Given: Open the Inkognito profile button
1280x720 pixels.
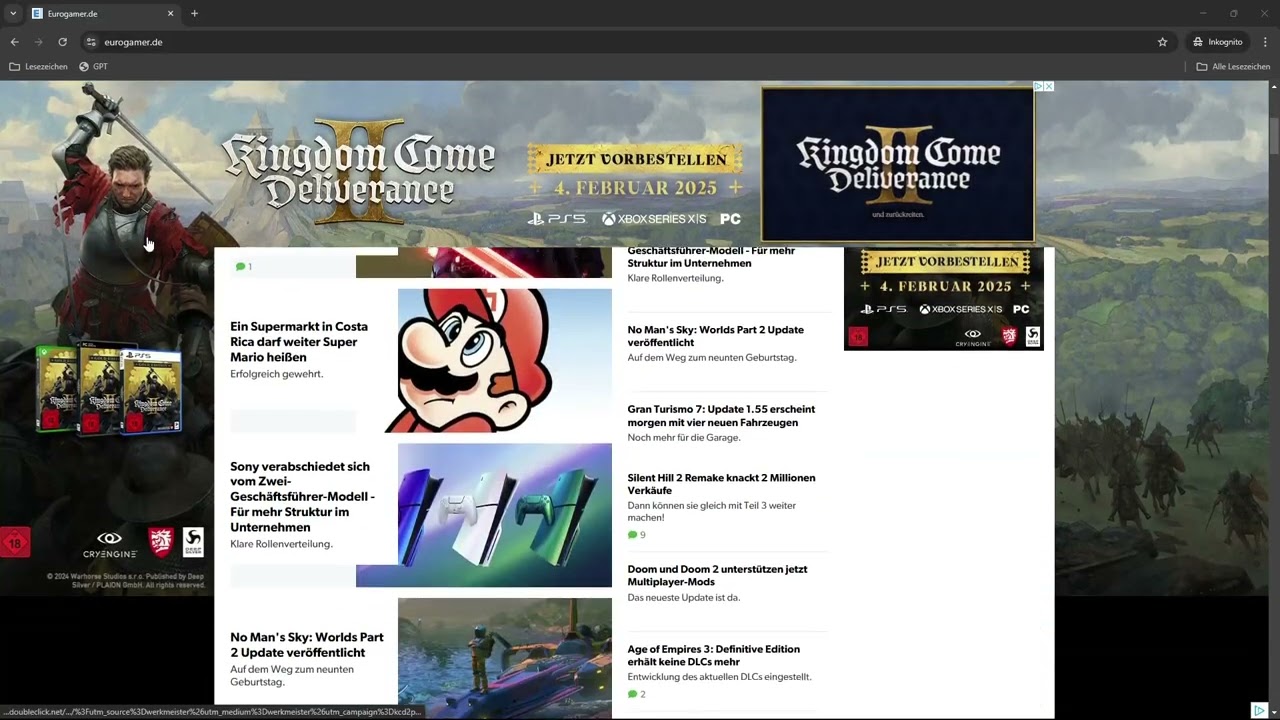Looking at the screenshot, I should tap(1217, 42).
